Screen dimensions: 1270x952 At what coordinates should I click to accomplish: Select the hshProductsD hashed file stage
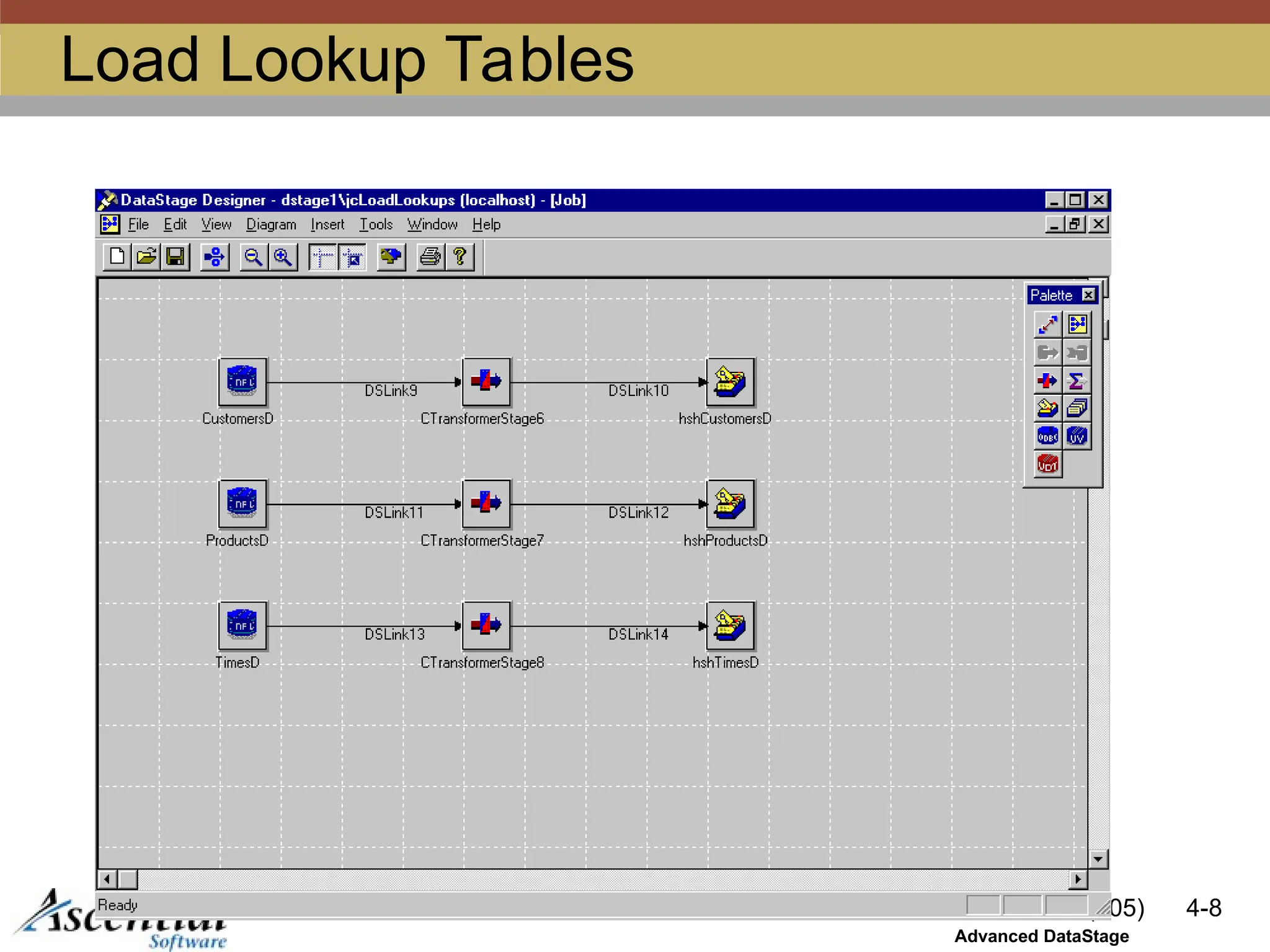730,503
